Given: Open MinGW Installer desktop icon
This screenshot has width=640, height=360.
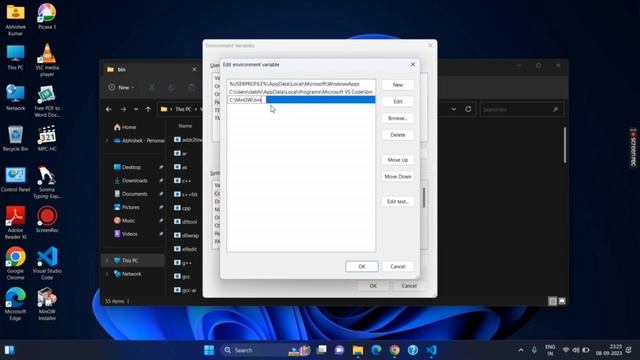Looking at the screenshot, I should tap(47, 304).
